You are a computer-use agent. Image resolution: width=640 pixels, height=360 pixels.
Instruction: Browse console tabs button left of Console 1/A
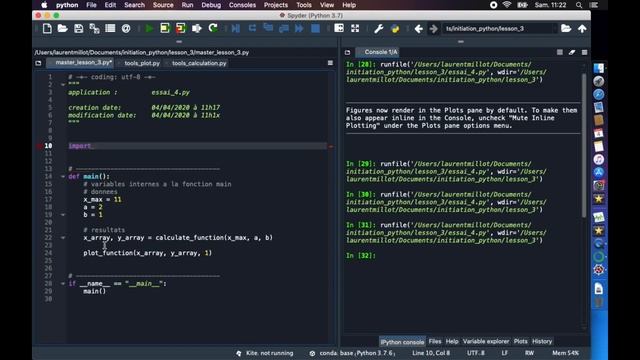pos(347,52)
